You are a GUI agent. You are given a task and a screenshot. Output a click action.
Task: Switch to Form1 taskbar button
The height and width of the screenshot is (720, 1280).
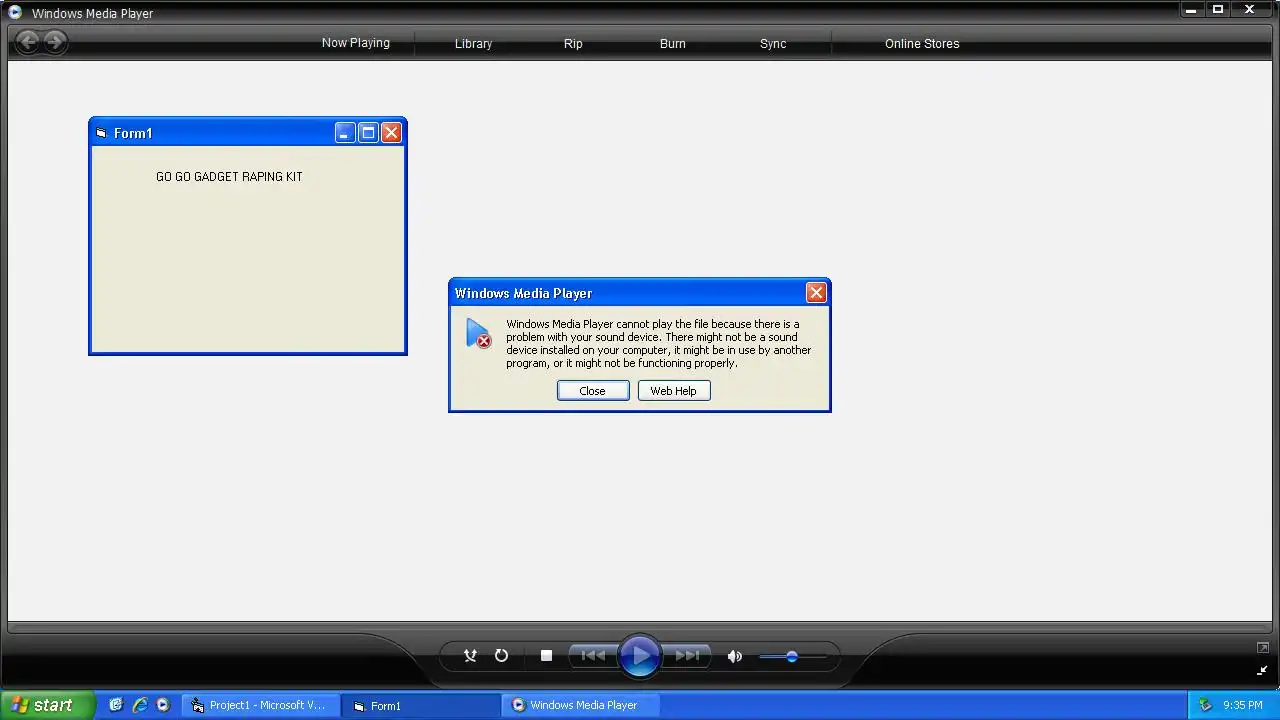point(421,705)
